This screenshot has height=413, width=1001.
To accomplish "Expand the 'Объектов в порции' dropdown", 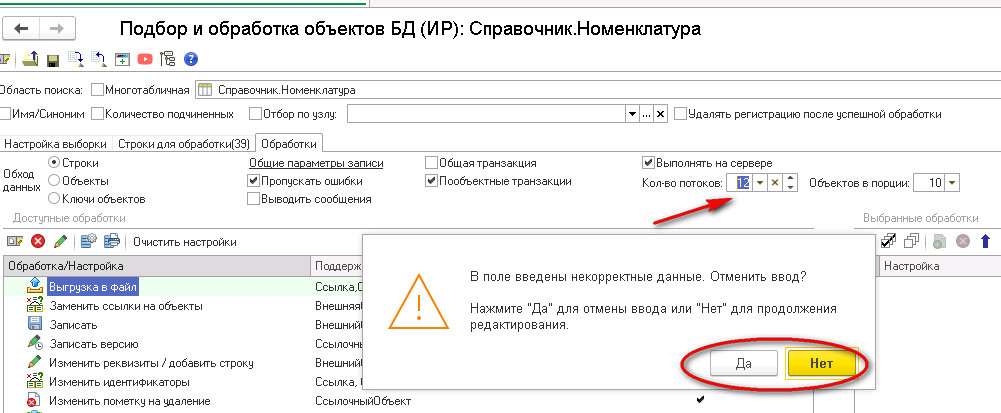I will [951, 183].
